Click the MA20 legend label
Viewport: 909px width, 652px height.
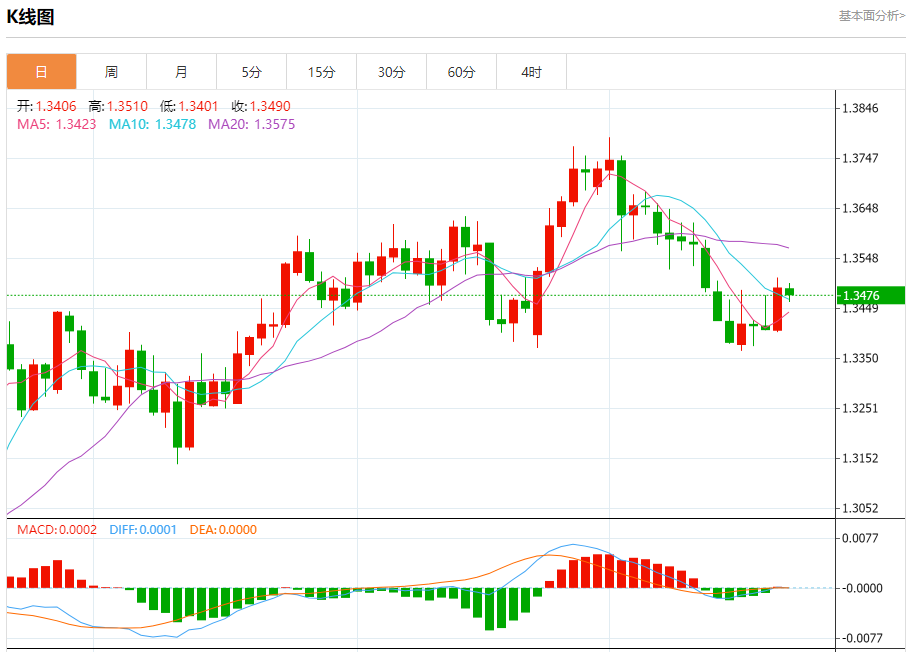pos(252,124)
